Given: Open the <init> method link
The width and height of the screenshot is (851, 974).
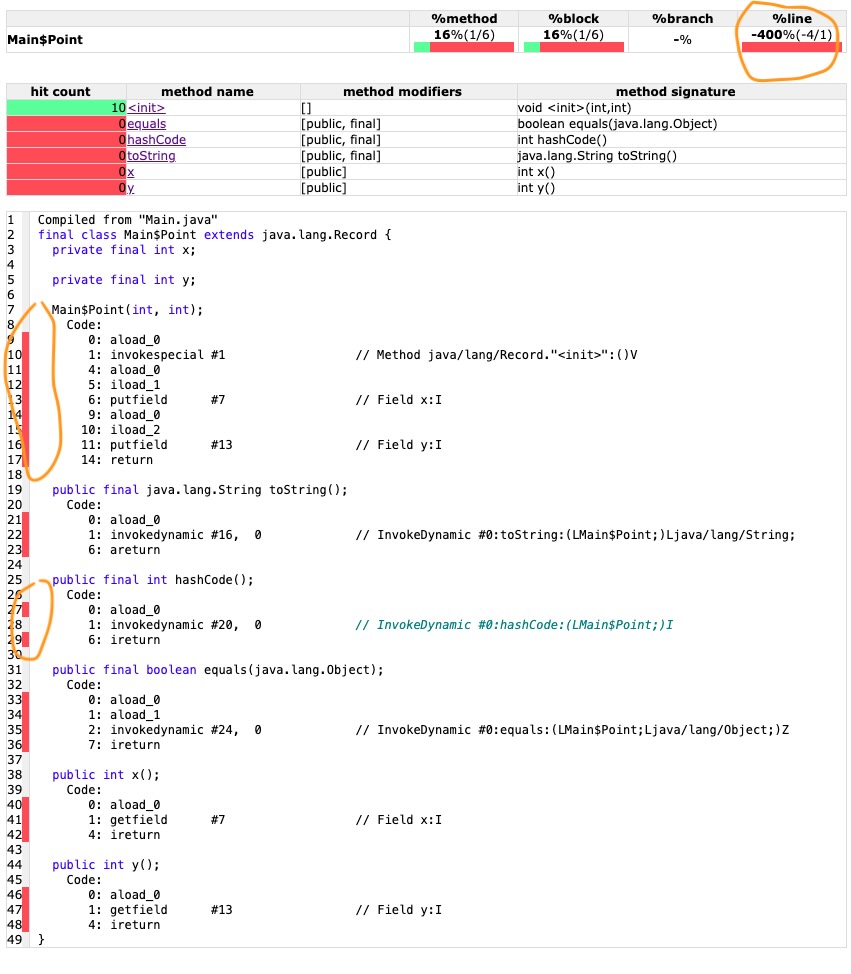Looking at the screenshot, I should [x=146, y=107].
